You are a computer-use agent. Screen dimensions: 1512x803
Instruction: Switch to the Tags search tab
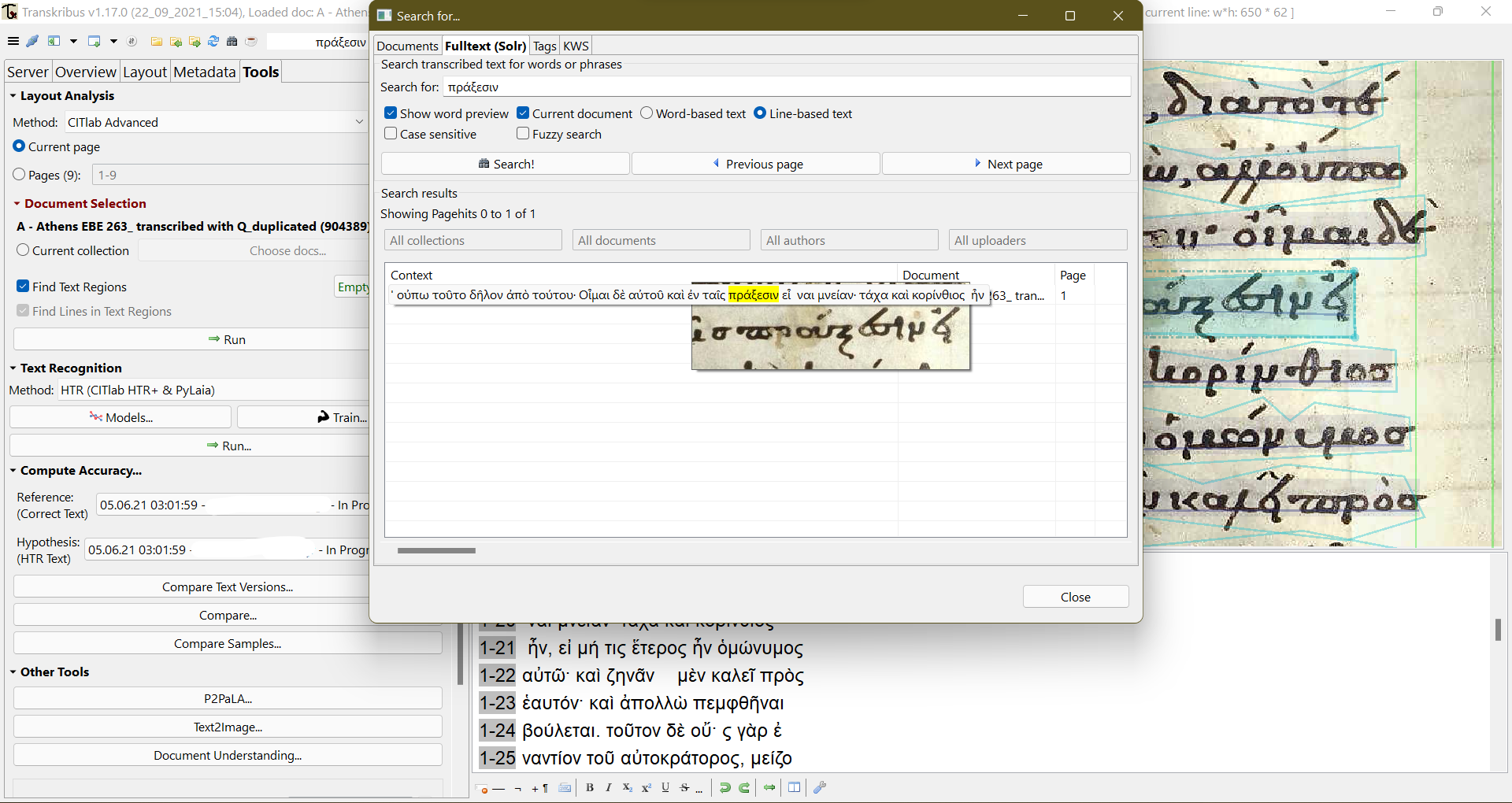tap(544, 46)
